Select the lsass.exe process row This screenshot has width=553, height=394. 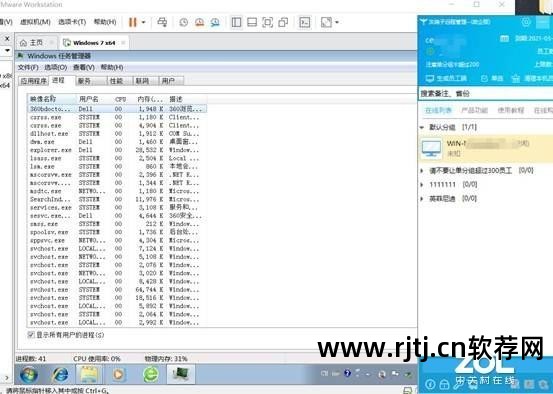[117, 158]
